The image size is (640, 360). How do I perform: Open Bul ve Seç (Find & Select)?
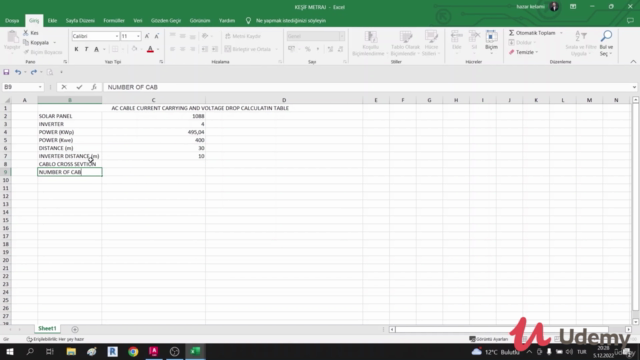point(606,43)
